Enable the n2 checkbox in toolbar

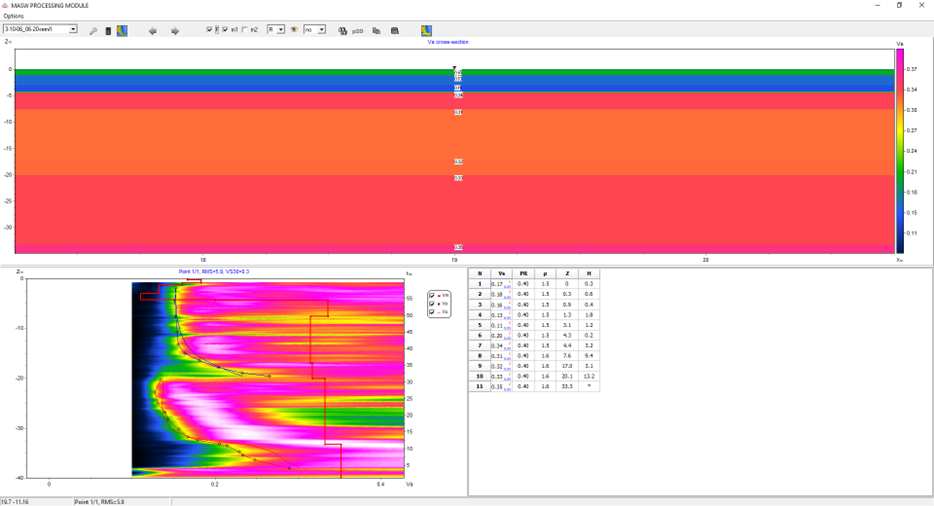point(245,30)
